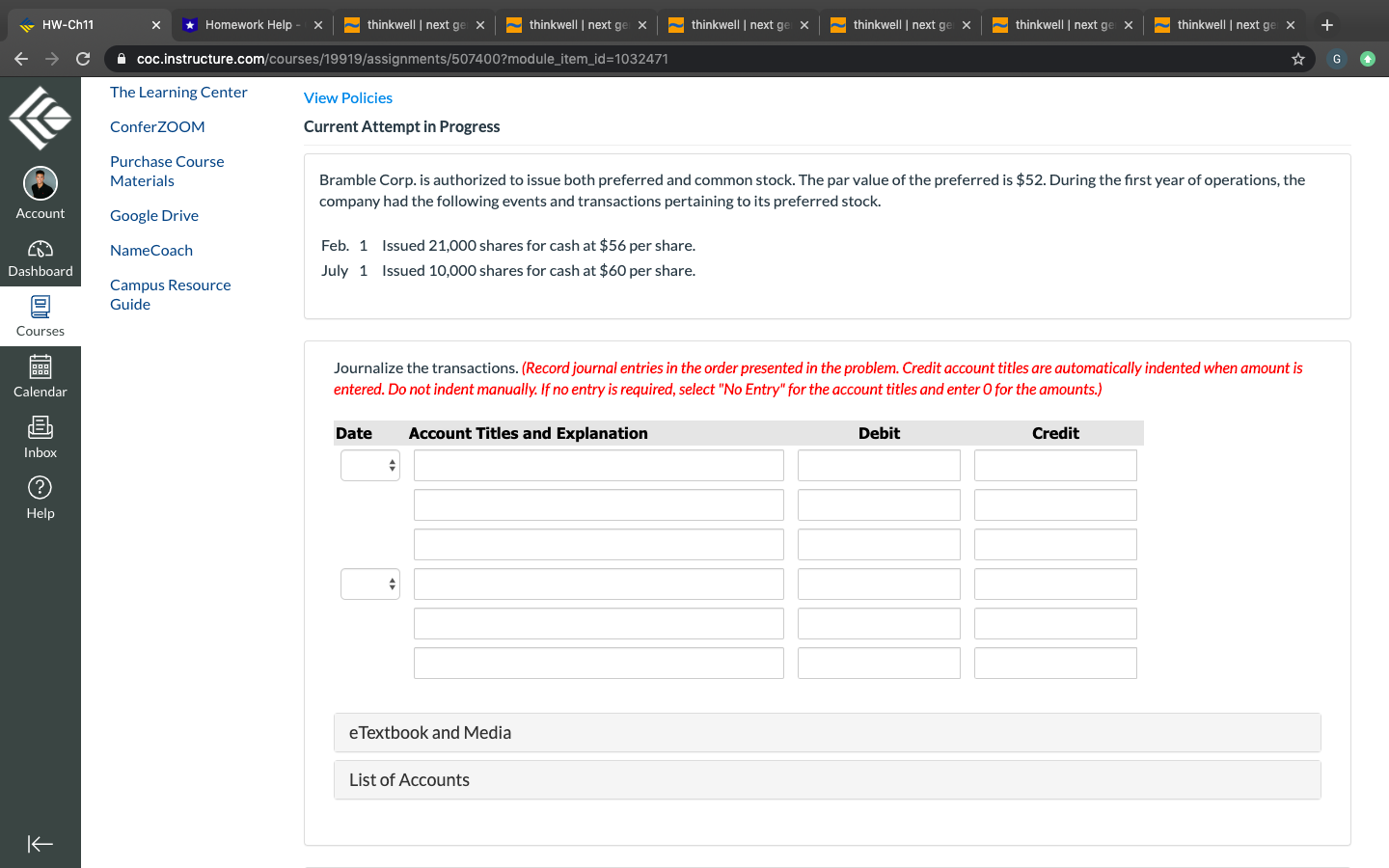The height and width of the screenshot is (868, 1389).
Task: Switch to the HW-Ch11 tab
Action: click(x=89, y=25)
